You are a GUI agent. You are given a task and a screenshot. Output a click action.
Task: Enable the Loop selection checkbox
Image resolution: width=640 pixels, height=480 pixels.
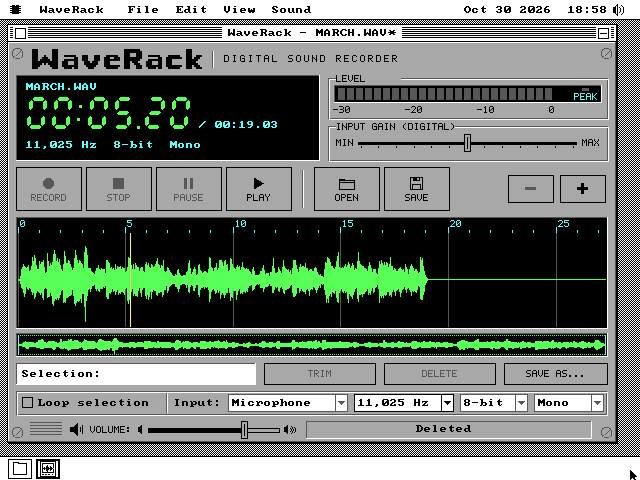tap(27, 403)
